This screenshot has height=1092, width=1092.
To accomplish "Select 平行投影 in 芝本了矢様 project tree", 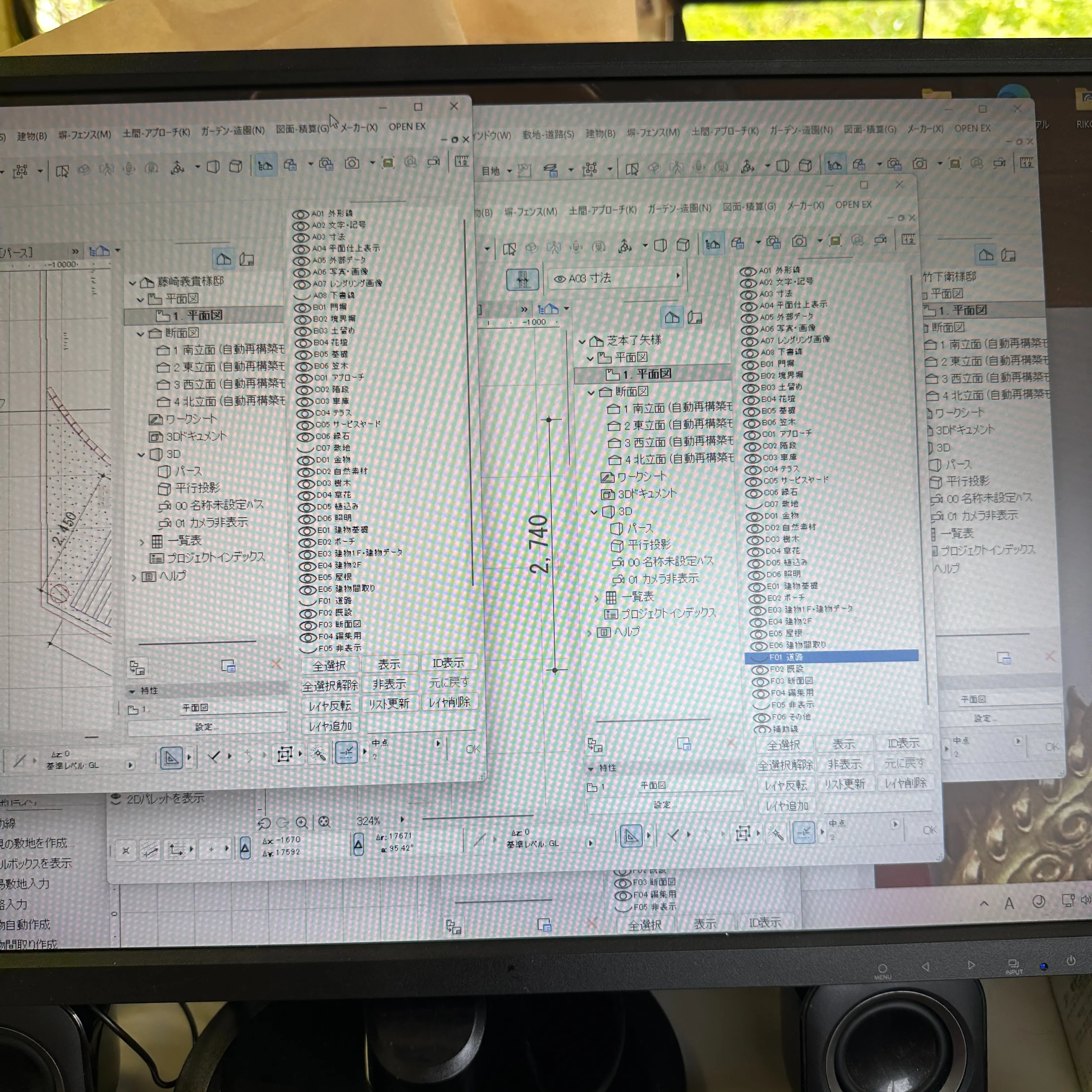I will 649,545.
